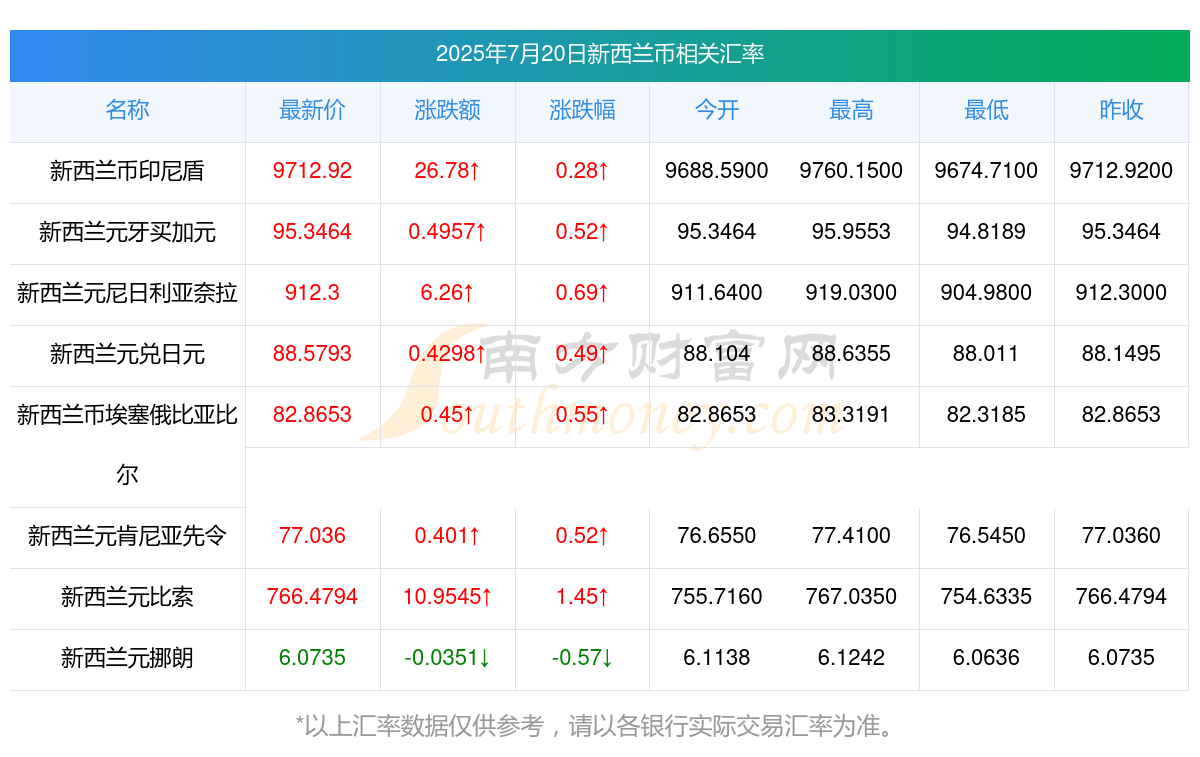Click the high value 95.9553

coord(851,232)
